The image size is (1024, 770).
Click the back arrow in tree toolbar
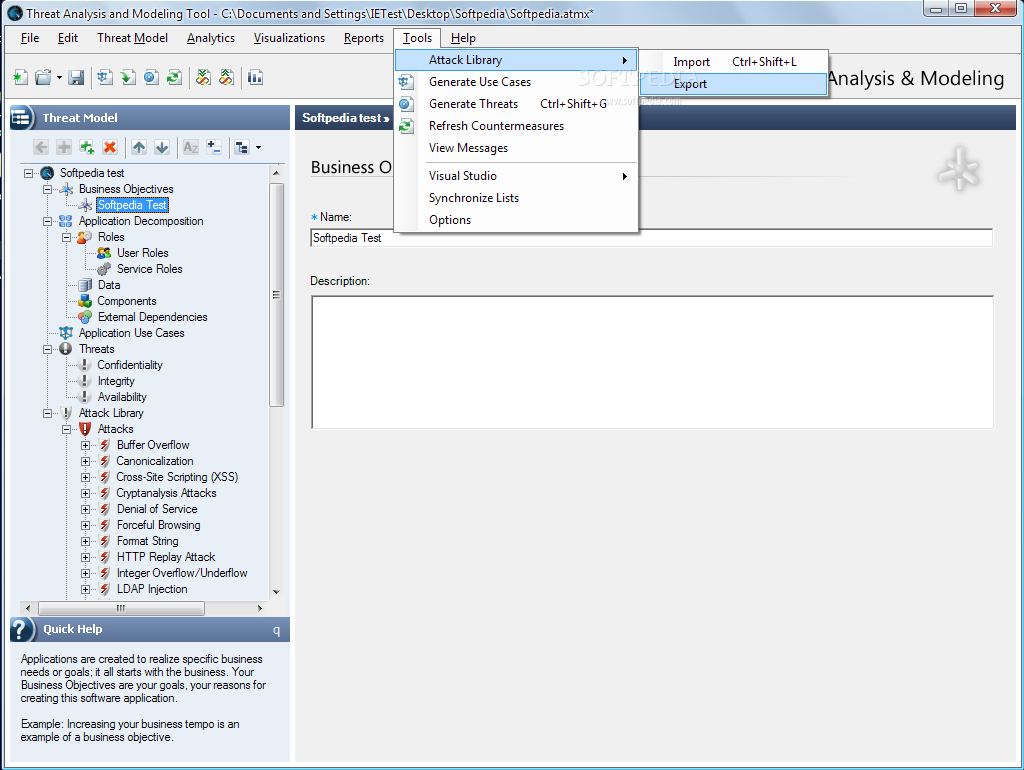tap(40, 148)
